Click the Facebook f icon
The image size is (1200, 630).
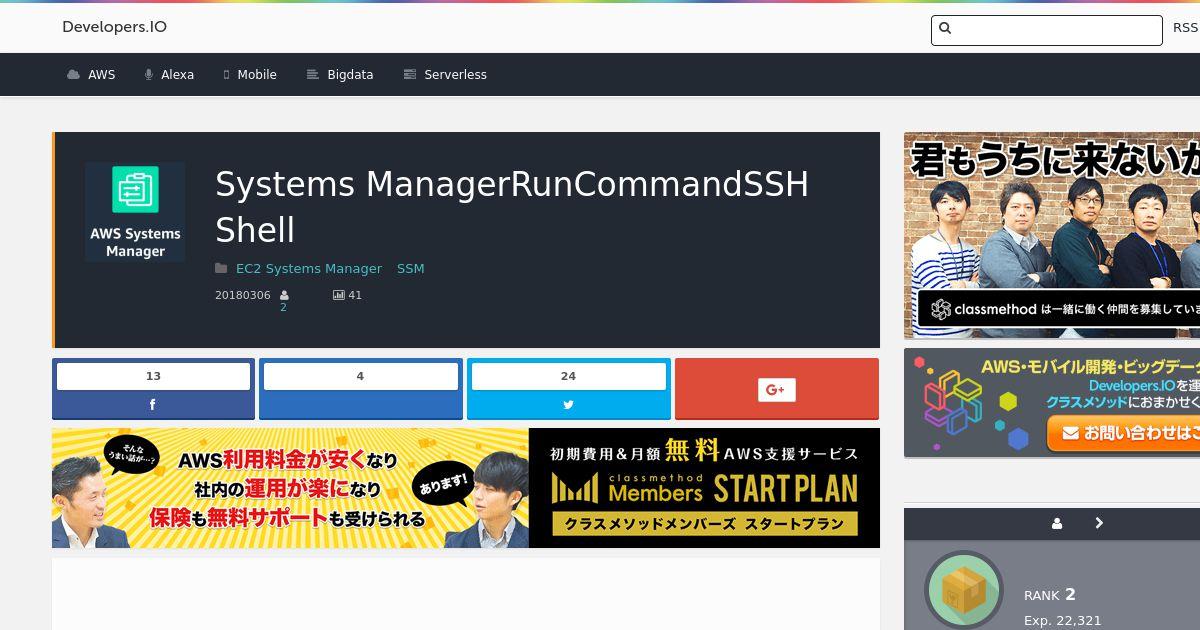click(x=153, y=405)
